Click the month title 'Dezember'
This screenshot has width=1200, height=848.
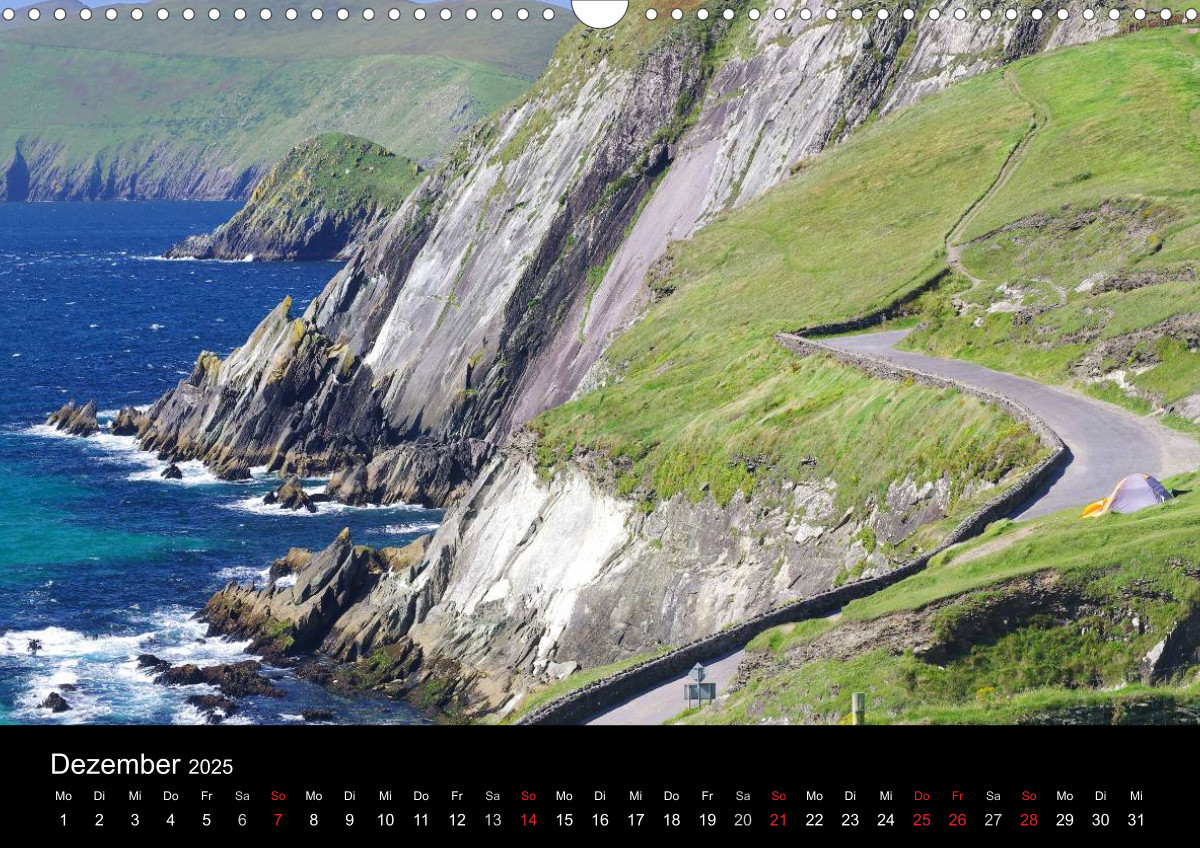click(x=116, y=765)
